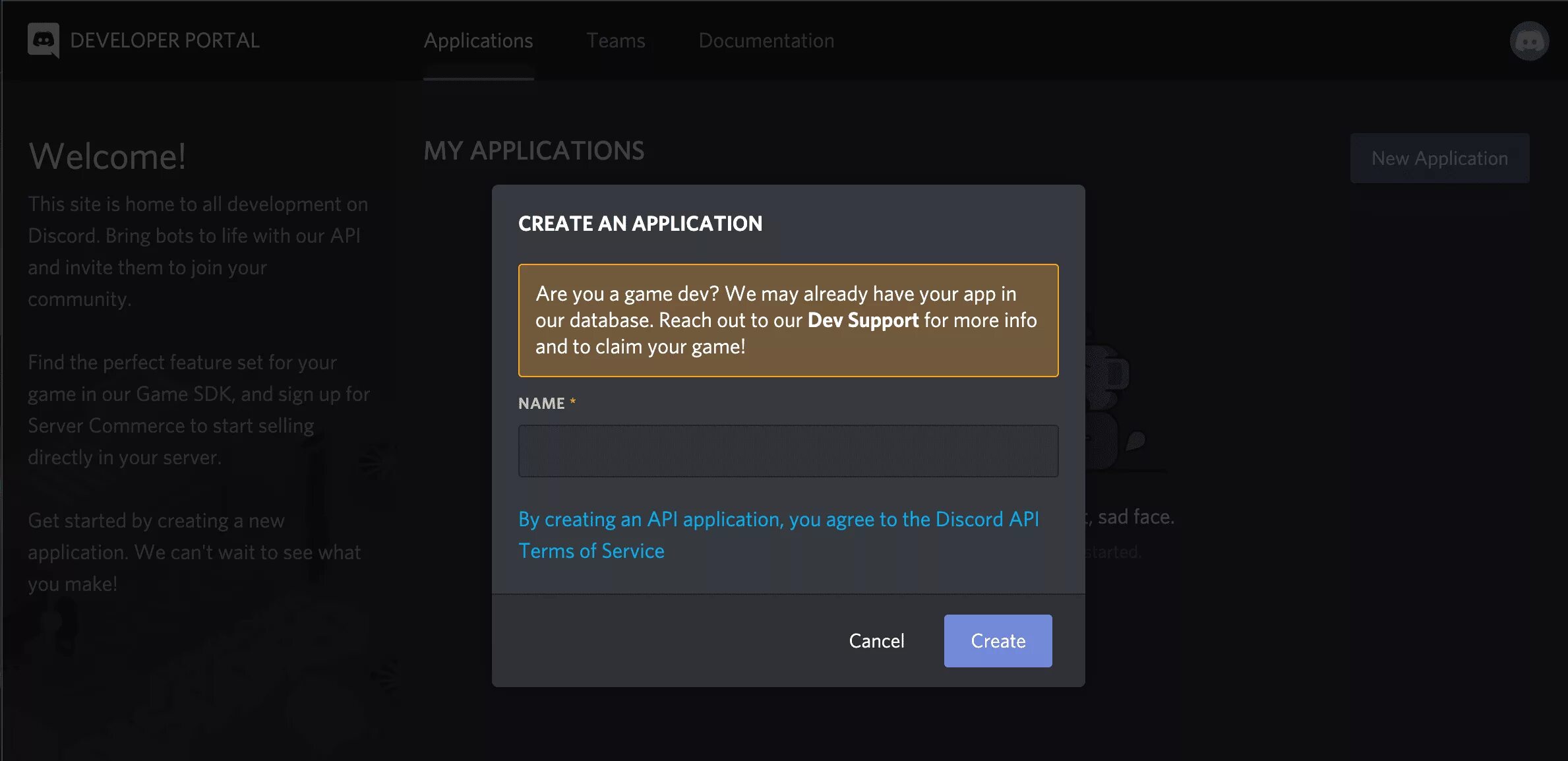This screenshot has height=761, width=1568.
Task: Click the Welcome! heading
Action: 107,157
